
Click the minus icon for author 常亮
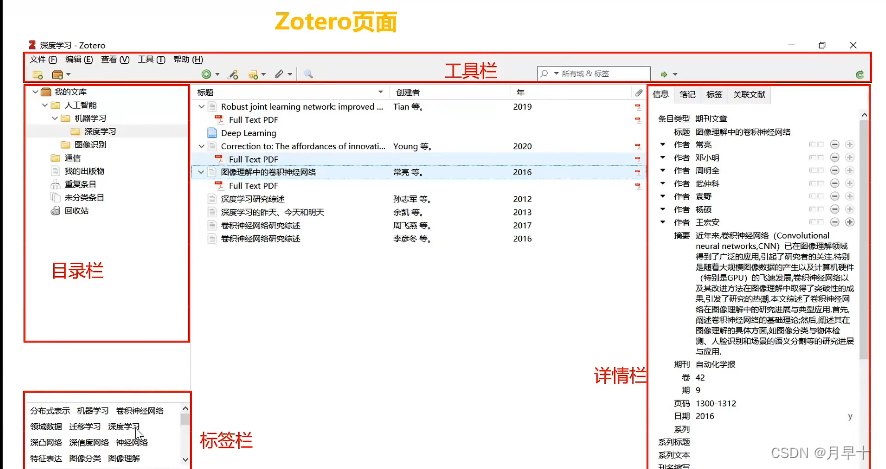[x=835, y=145]
